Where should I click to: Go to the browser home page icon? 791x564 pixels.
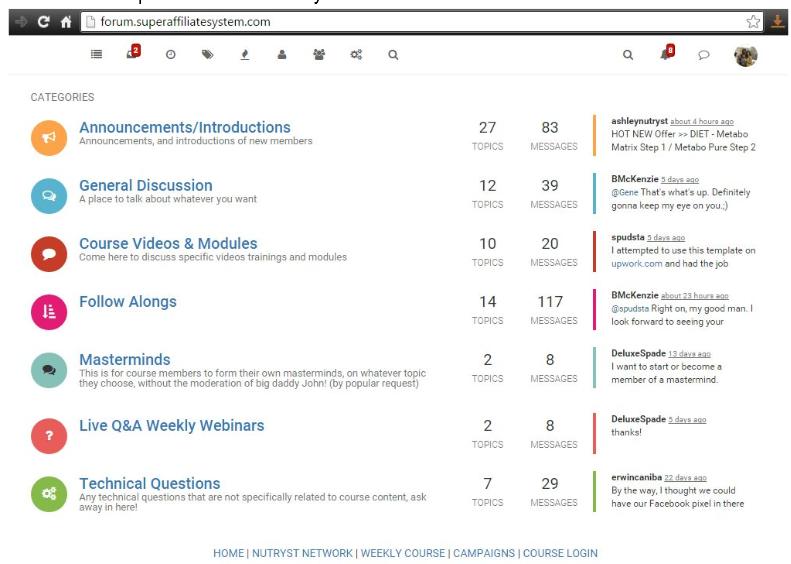click(66, 22)
